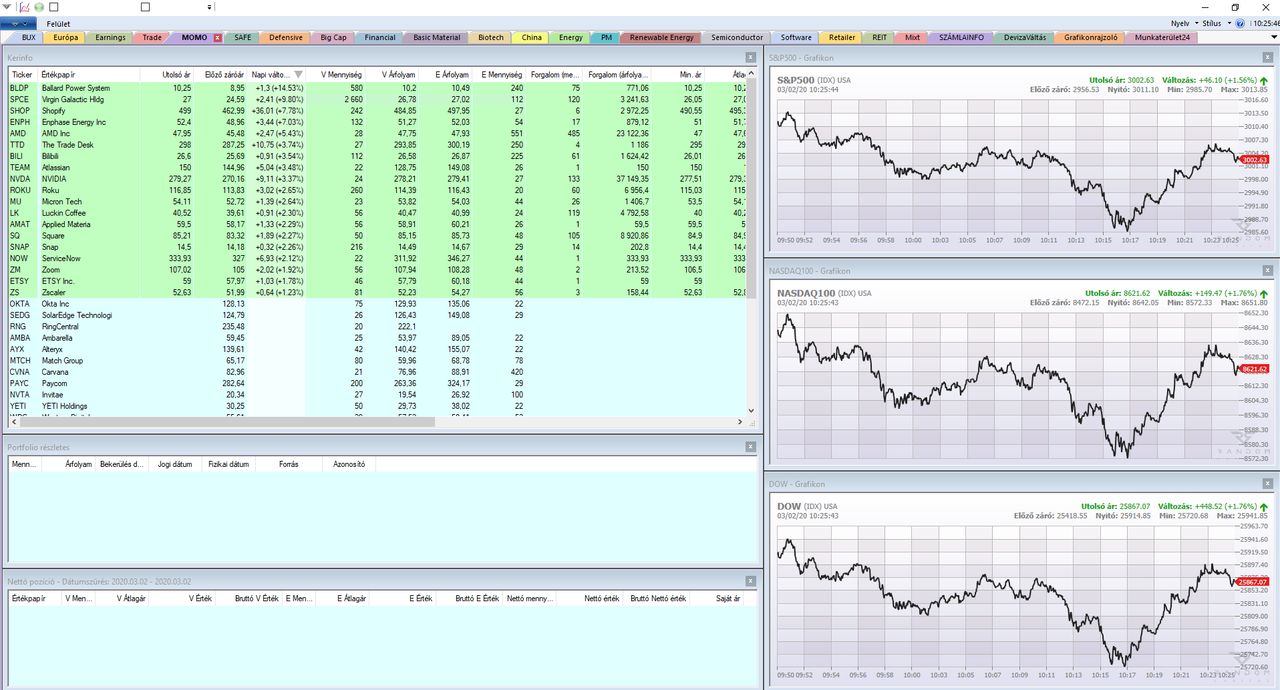Open the blue application menu button
The height and width of the screenshot is (690, 1280).
pos(19,23)
